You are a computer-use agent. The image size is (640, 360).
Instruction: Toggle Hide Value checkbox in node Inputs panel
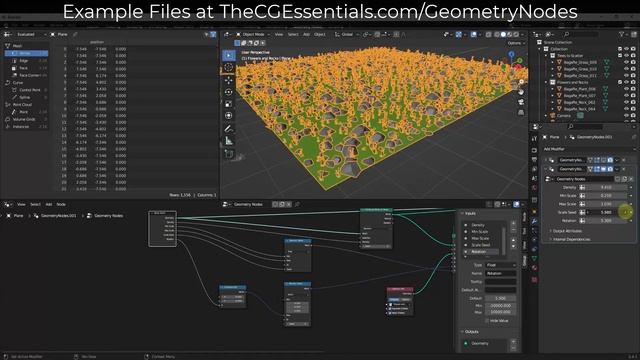(487, 321)
